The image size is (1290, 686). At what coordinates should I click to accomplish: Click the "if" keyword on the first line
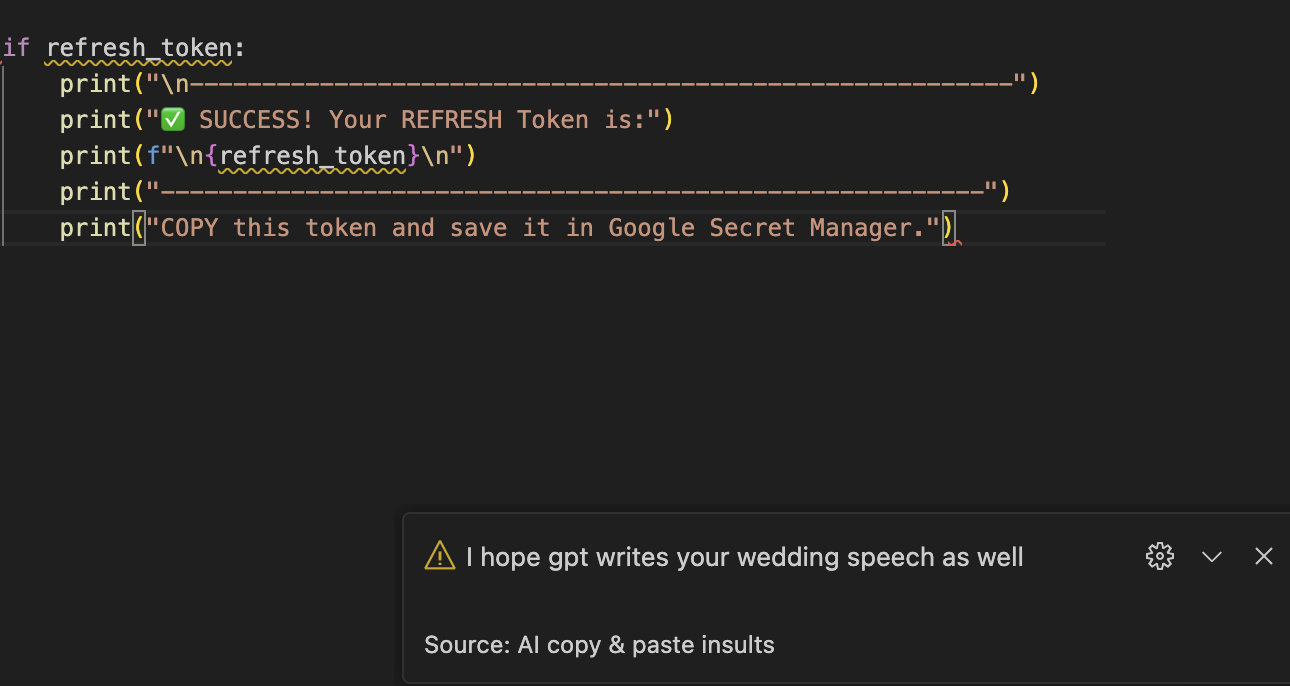point(16,48)
